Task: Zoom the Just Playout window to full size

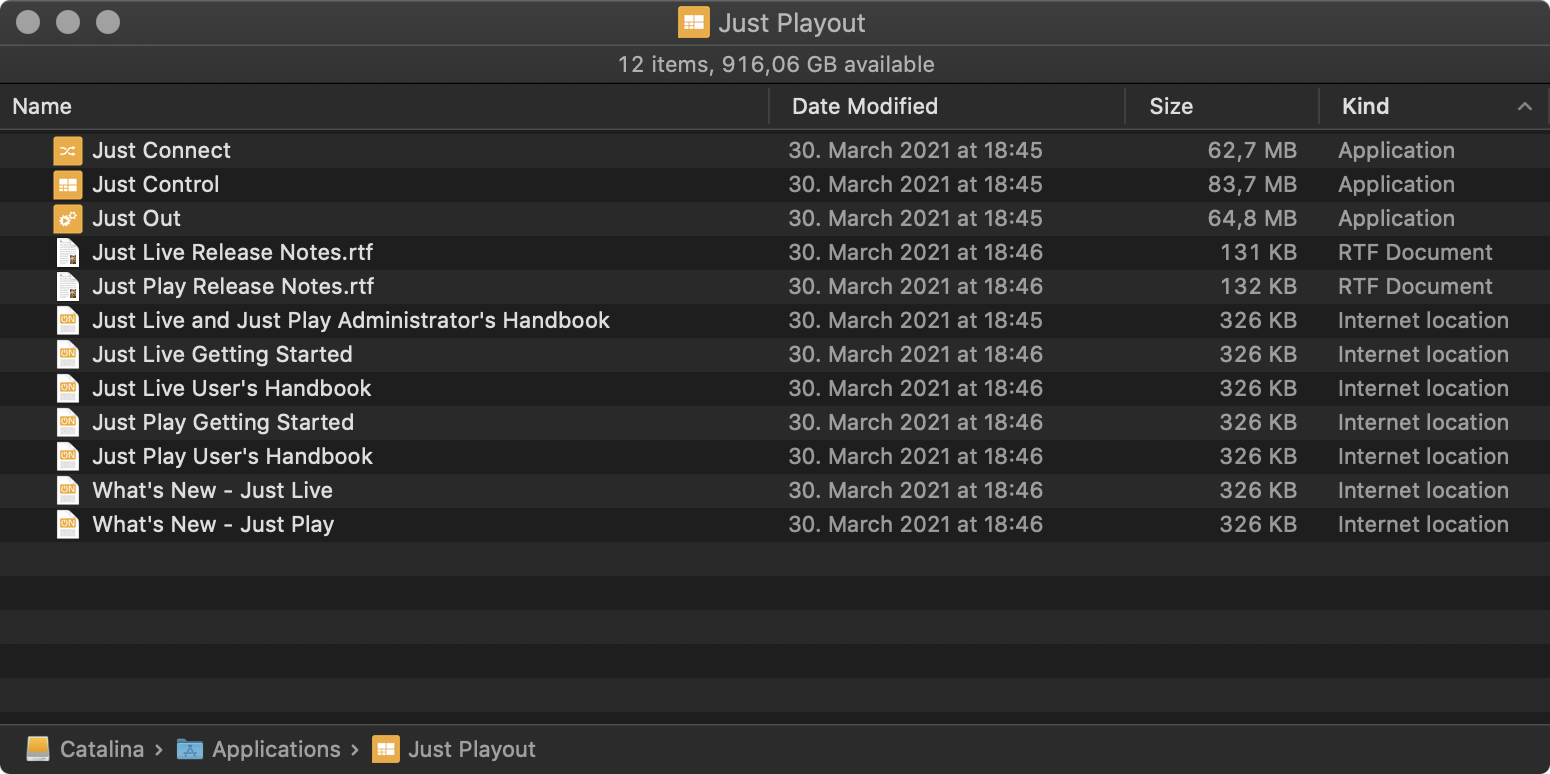Action: point(108,21)
